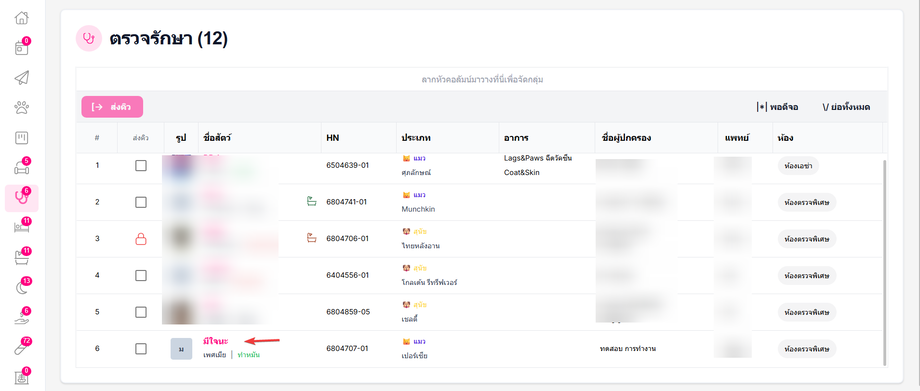Open the syringe icon with 72 badge
The image size is (920, 391).
click(x=22, y=348)
